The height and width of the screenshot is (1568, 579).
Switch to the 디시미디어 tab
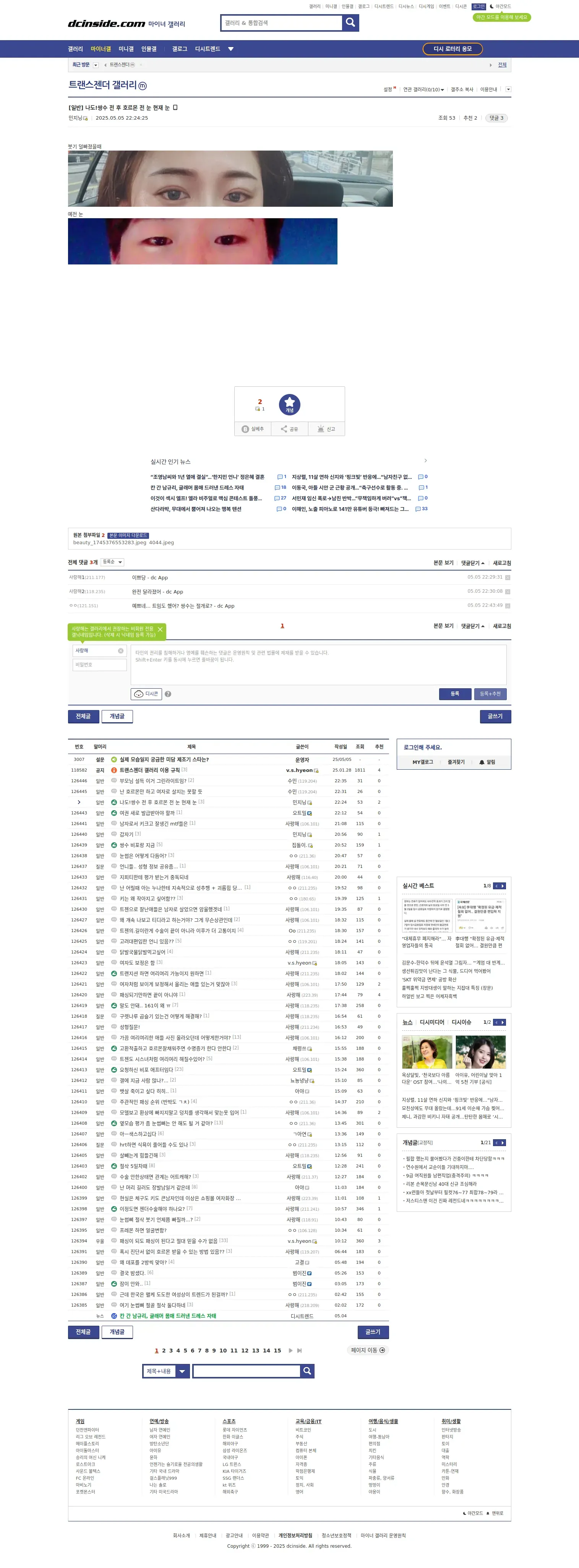coord(431,1022)
